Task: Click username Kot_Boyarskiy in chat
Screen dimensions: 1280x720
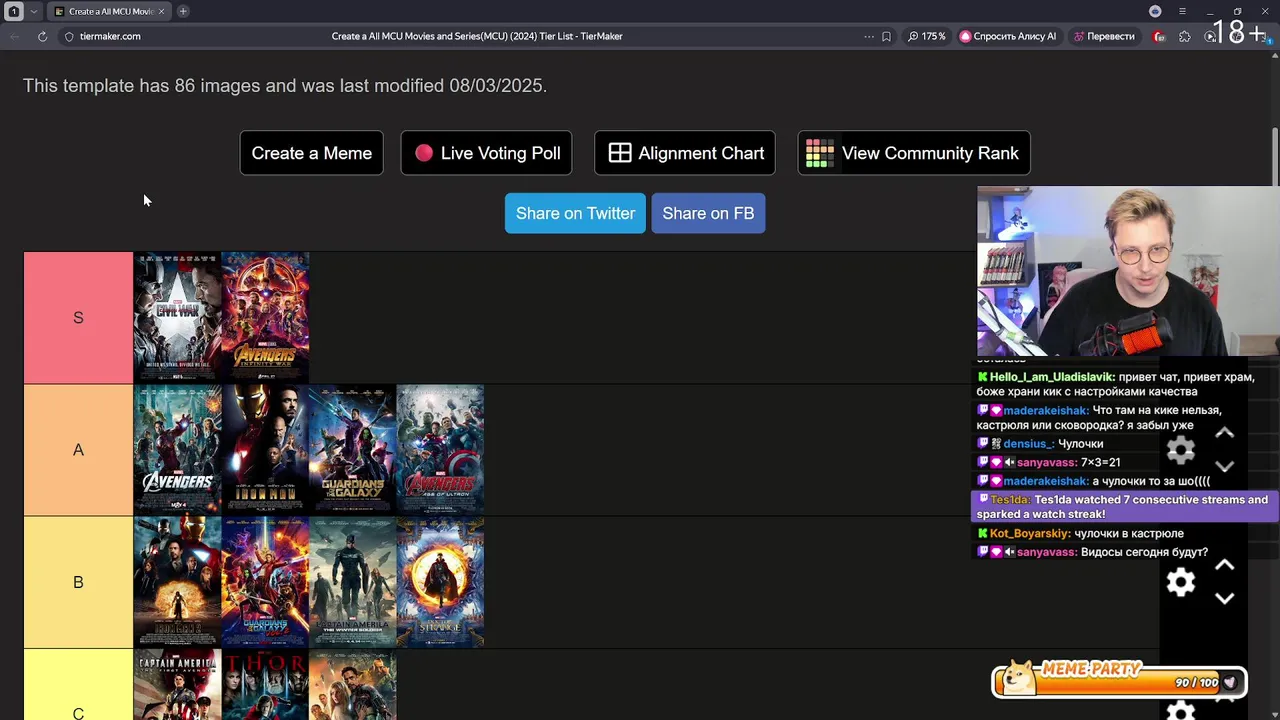Action: [1030, 533]
